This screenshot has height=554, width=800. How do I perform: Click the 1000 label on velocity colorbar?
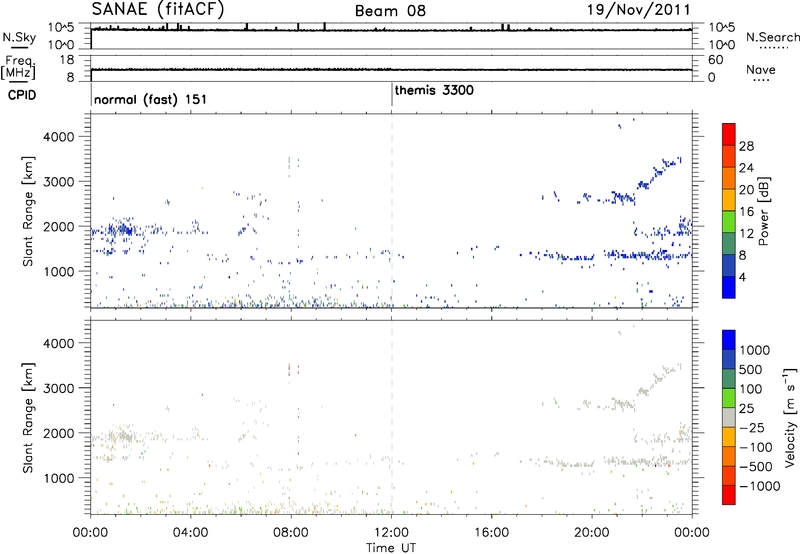755,350
